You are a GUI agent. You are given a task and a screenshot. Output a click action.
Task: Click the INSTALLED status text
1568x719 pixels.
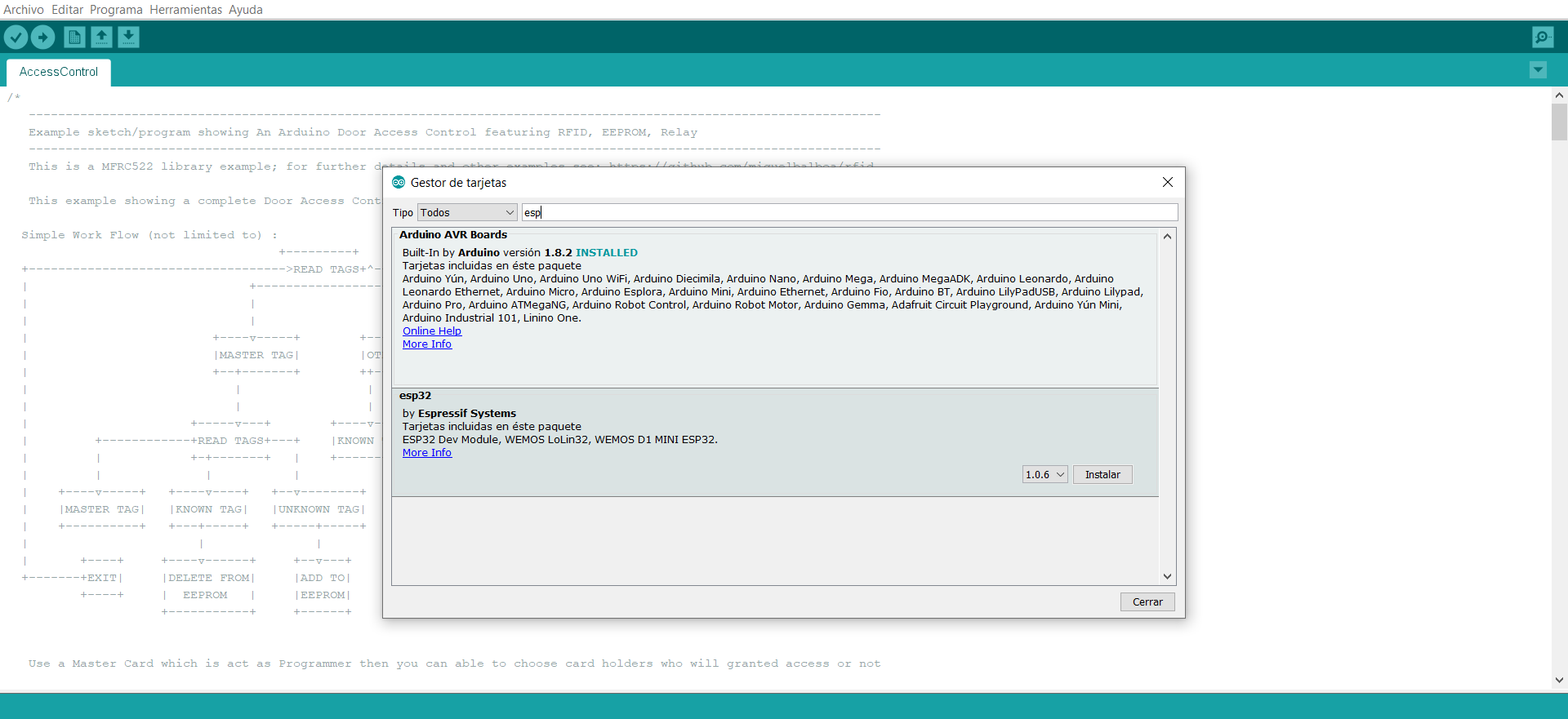(x=607, y=252)
